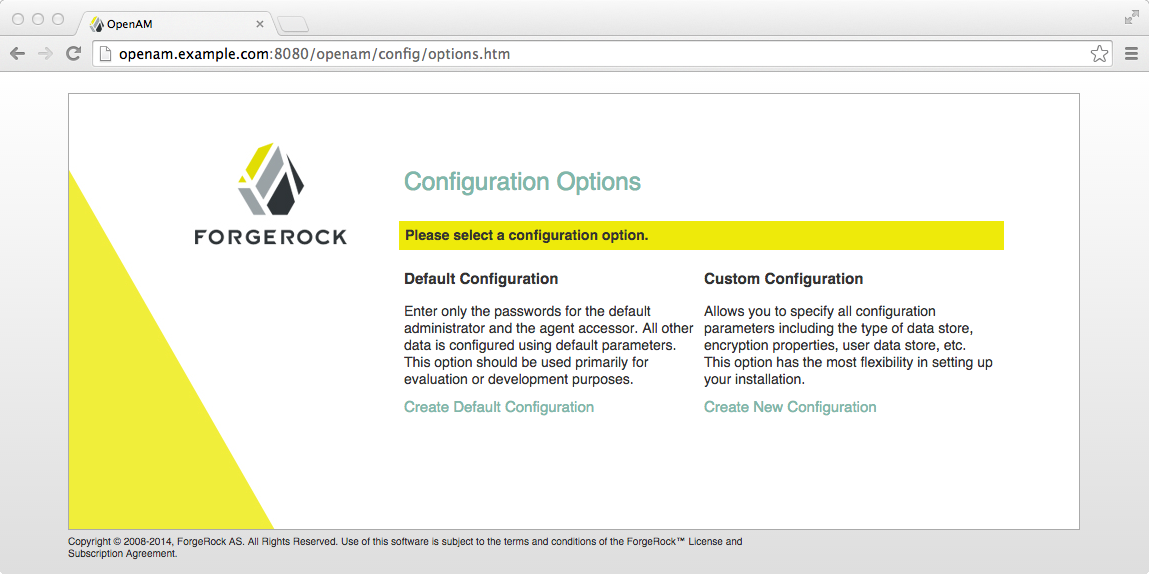
Task: Maximize the browser window
Action: tap(58, 19)
